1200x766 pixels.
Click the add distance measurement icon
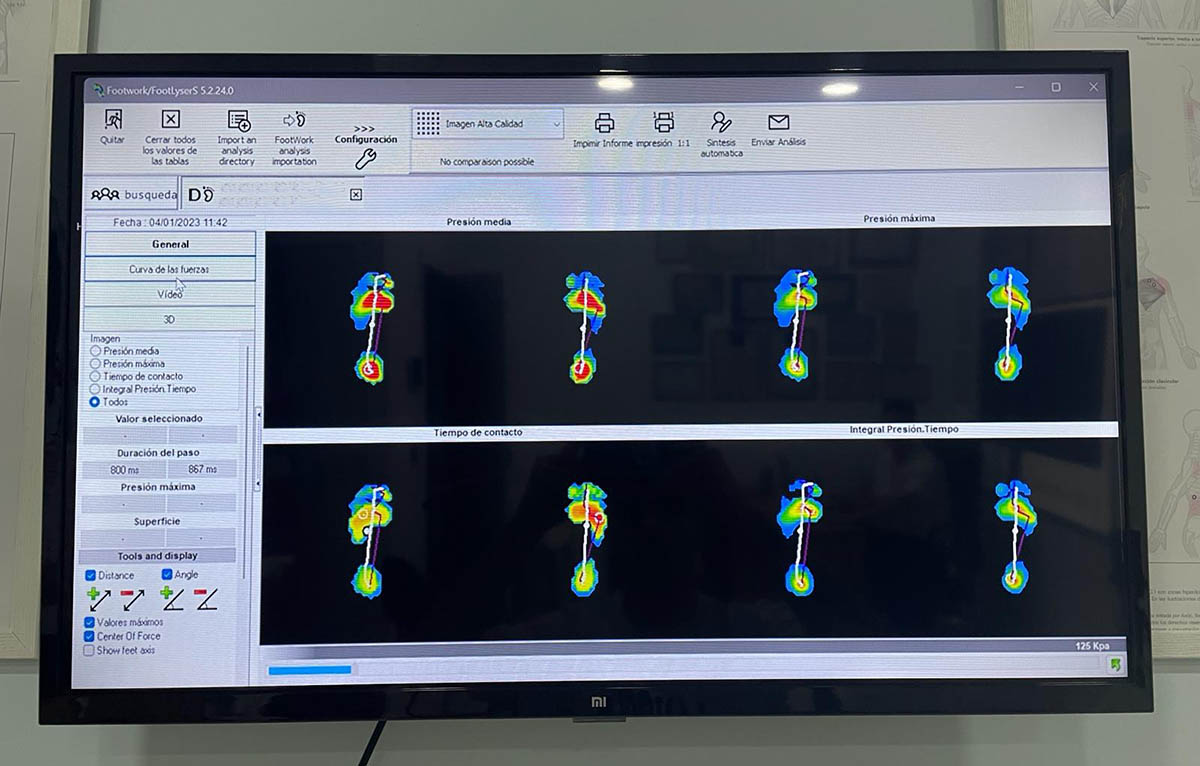click(x=99, y=600)
